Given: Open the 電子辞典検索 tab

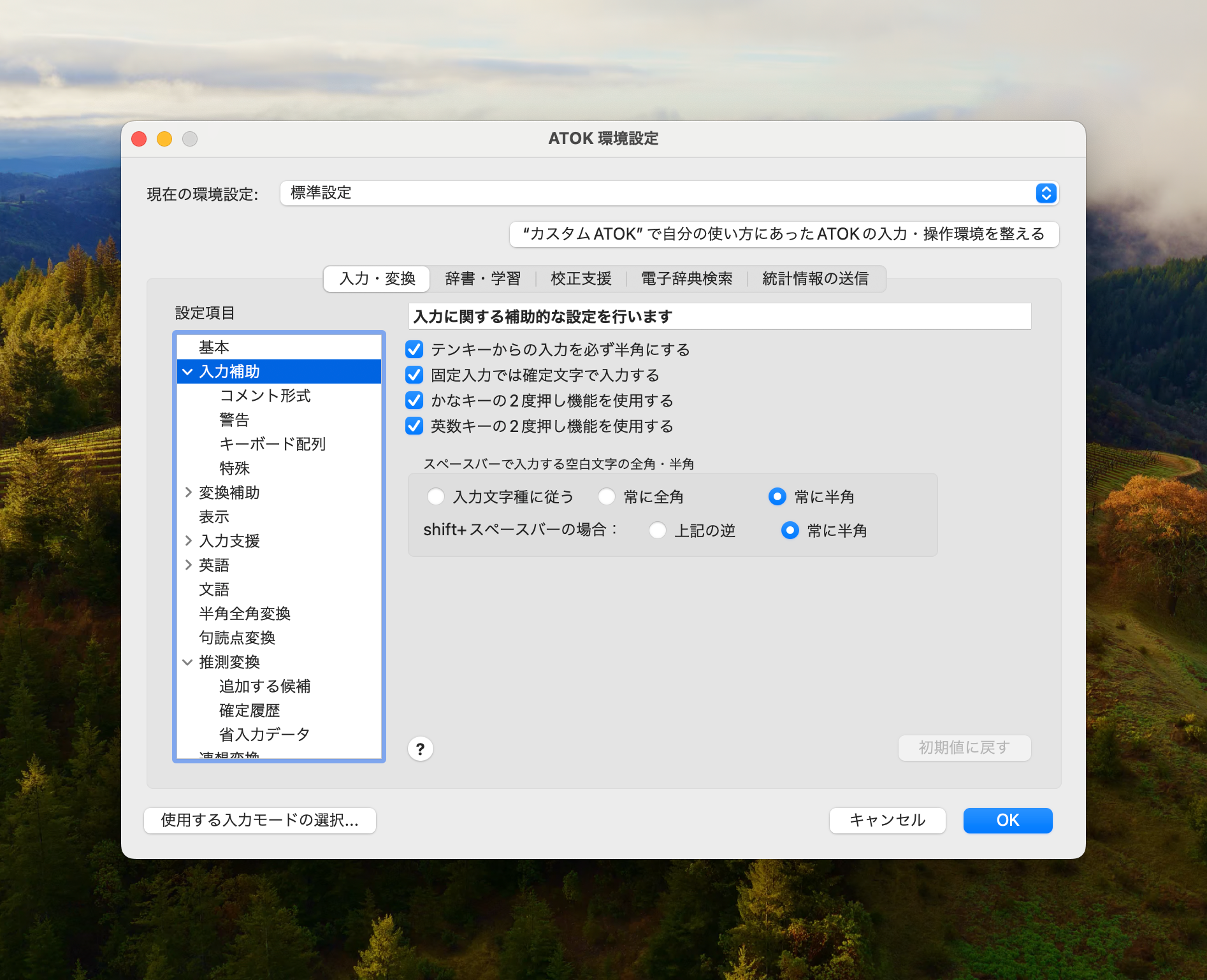Looking at the screenshot, I should click(687, 278).
